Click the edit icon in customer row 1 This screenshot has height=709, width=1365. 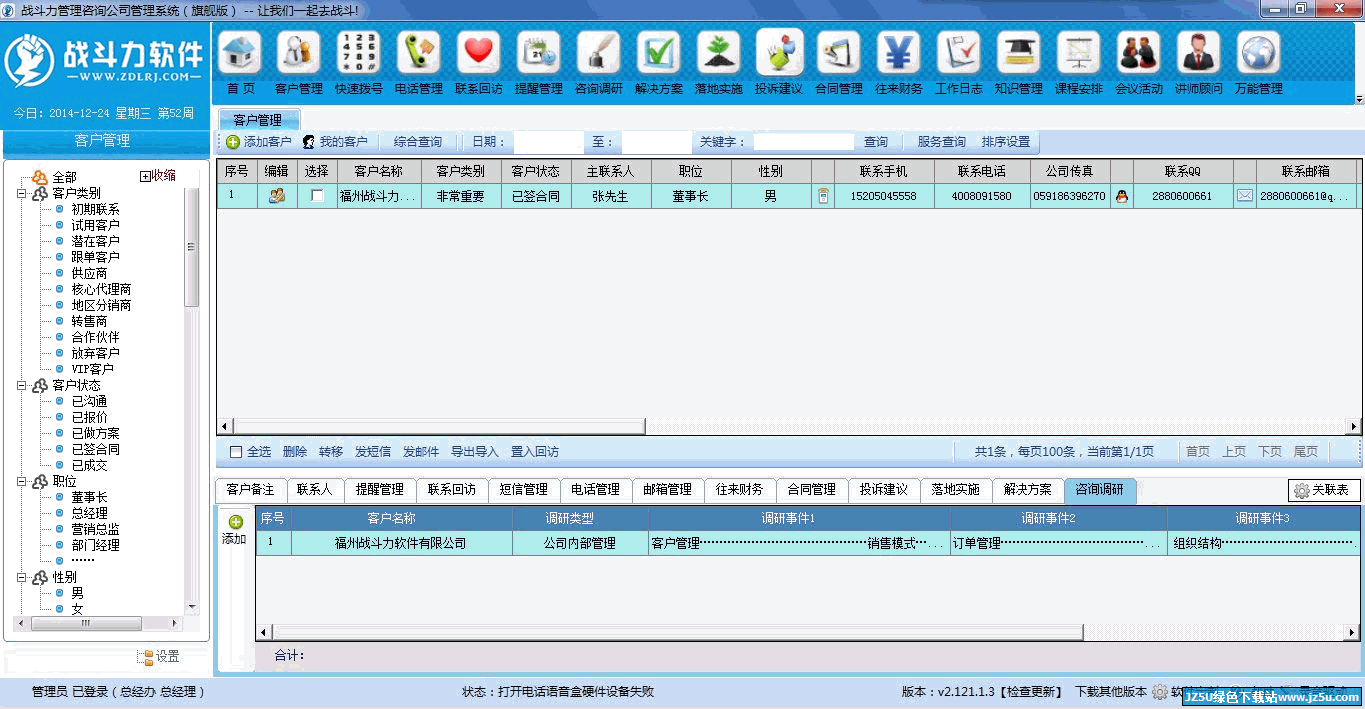pos(277,196)
